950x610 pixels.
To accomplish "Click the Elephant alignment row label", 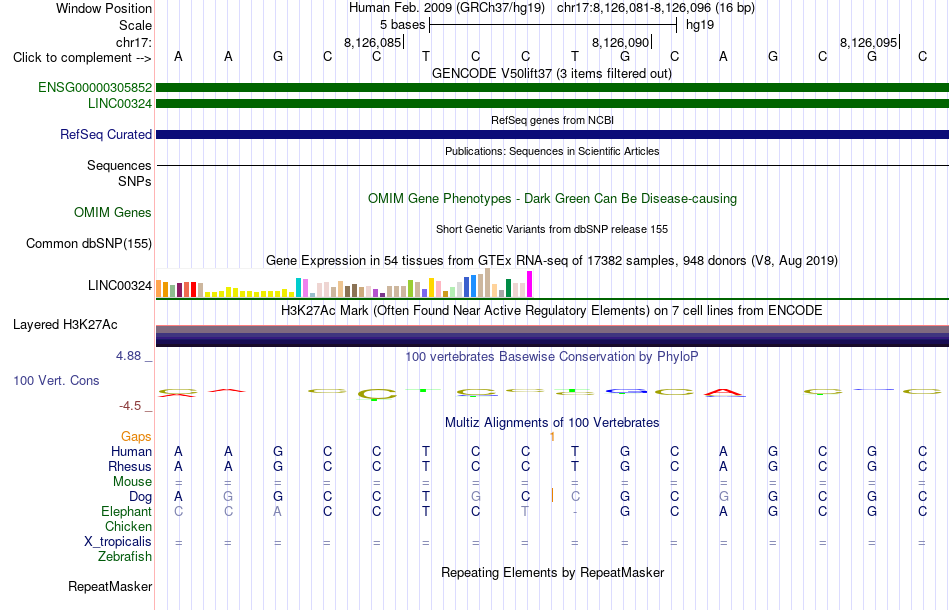I will pos(127,512).
